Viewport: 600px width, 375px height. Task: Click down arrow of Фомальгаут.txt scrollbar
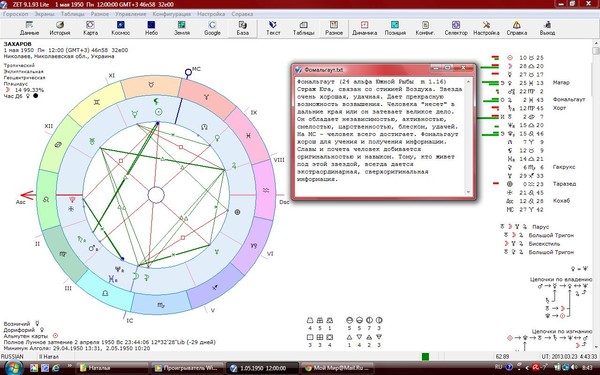(468, 192)
